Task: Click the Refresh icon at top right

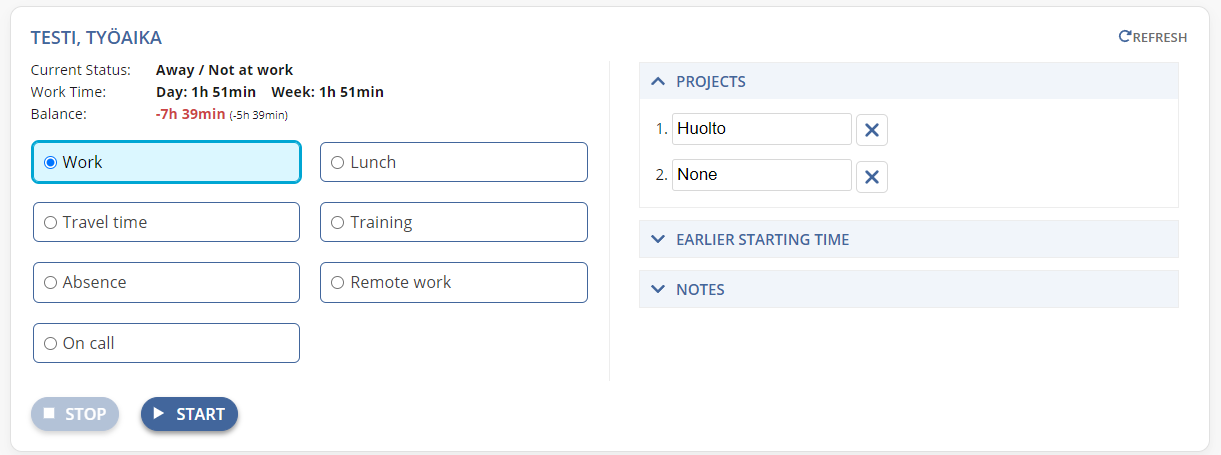Action: tap(1125, 37)
